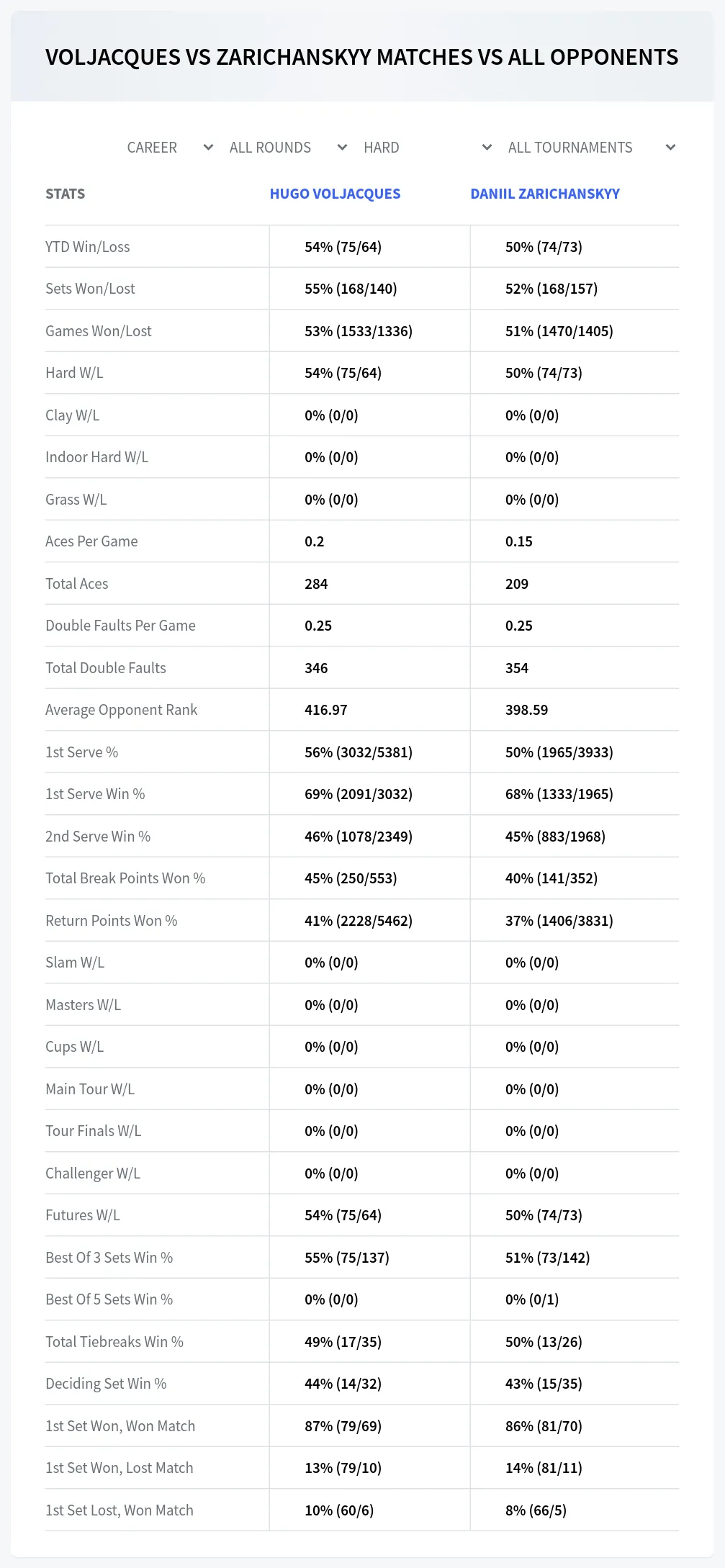Click the page title heading

[x=362, y=57]
